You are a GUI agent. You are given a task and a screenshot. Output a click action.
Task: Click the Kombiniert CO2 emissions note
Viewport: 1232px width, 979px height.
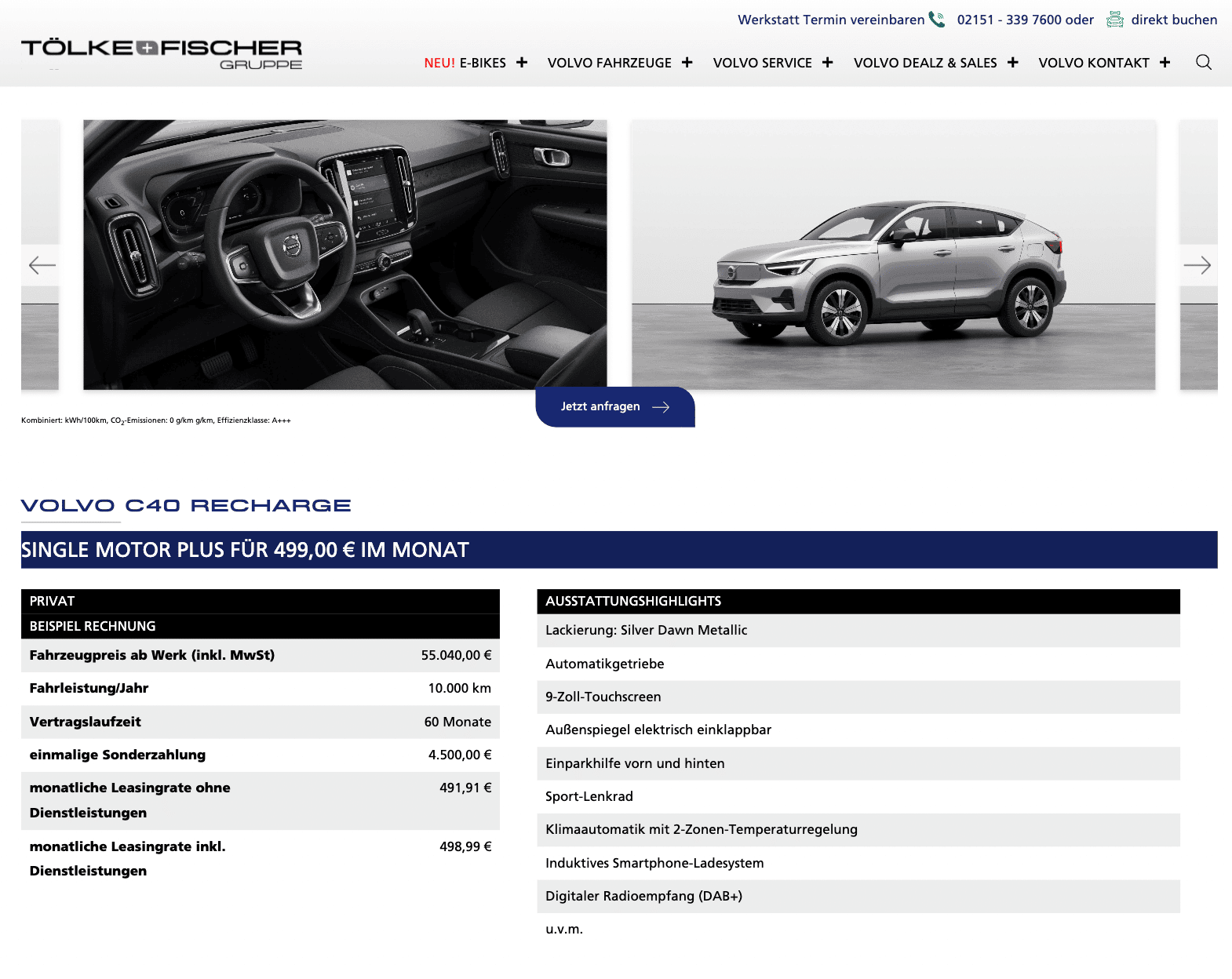156,420
